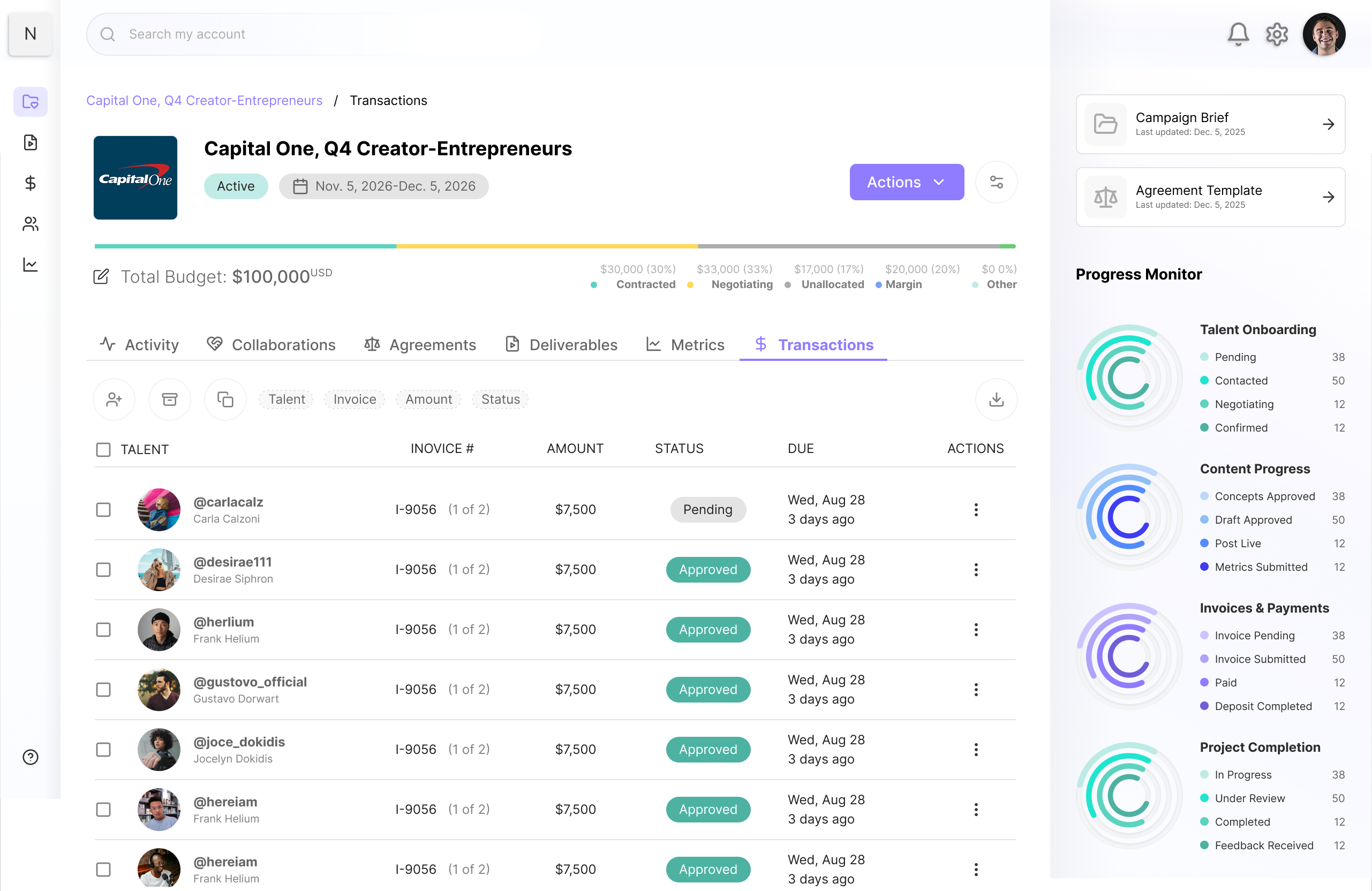
Task: View analytics via the chart icon in sidebar
Action: click(30, 265)
